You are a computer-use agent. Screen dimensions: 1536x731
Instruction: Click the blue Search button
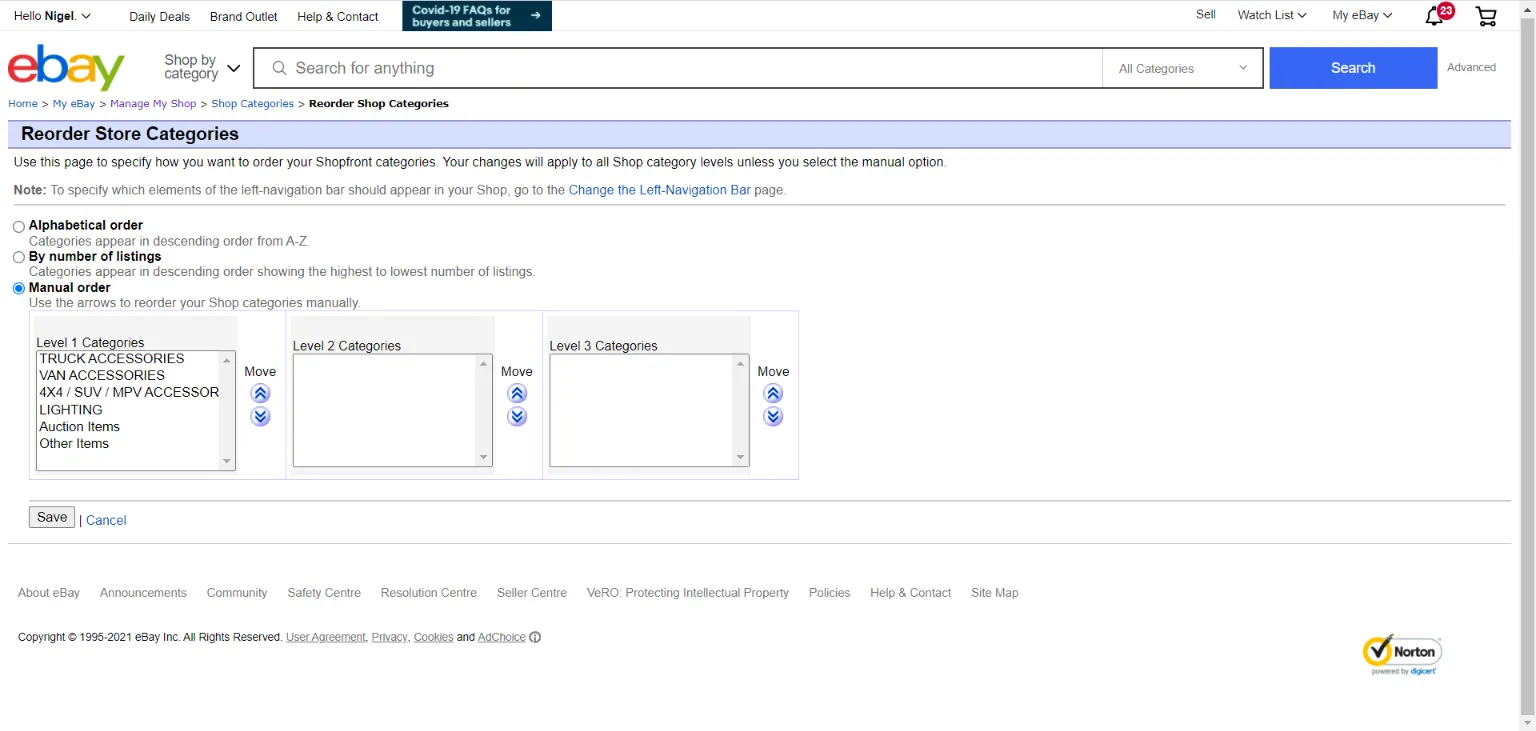click(x=1353, y=68)
